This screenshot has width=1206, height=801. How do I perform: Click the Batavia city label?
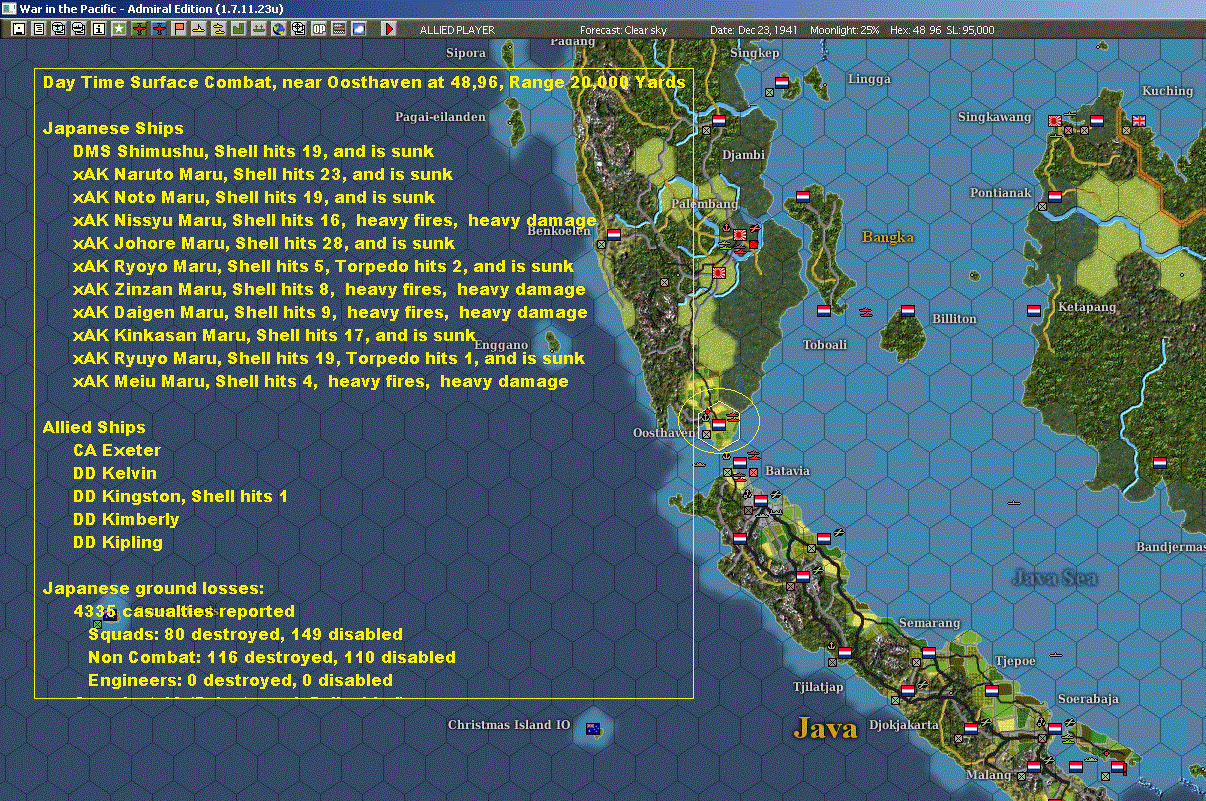[787, 470]
